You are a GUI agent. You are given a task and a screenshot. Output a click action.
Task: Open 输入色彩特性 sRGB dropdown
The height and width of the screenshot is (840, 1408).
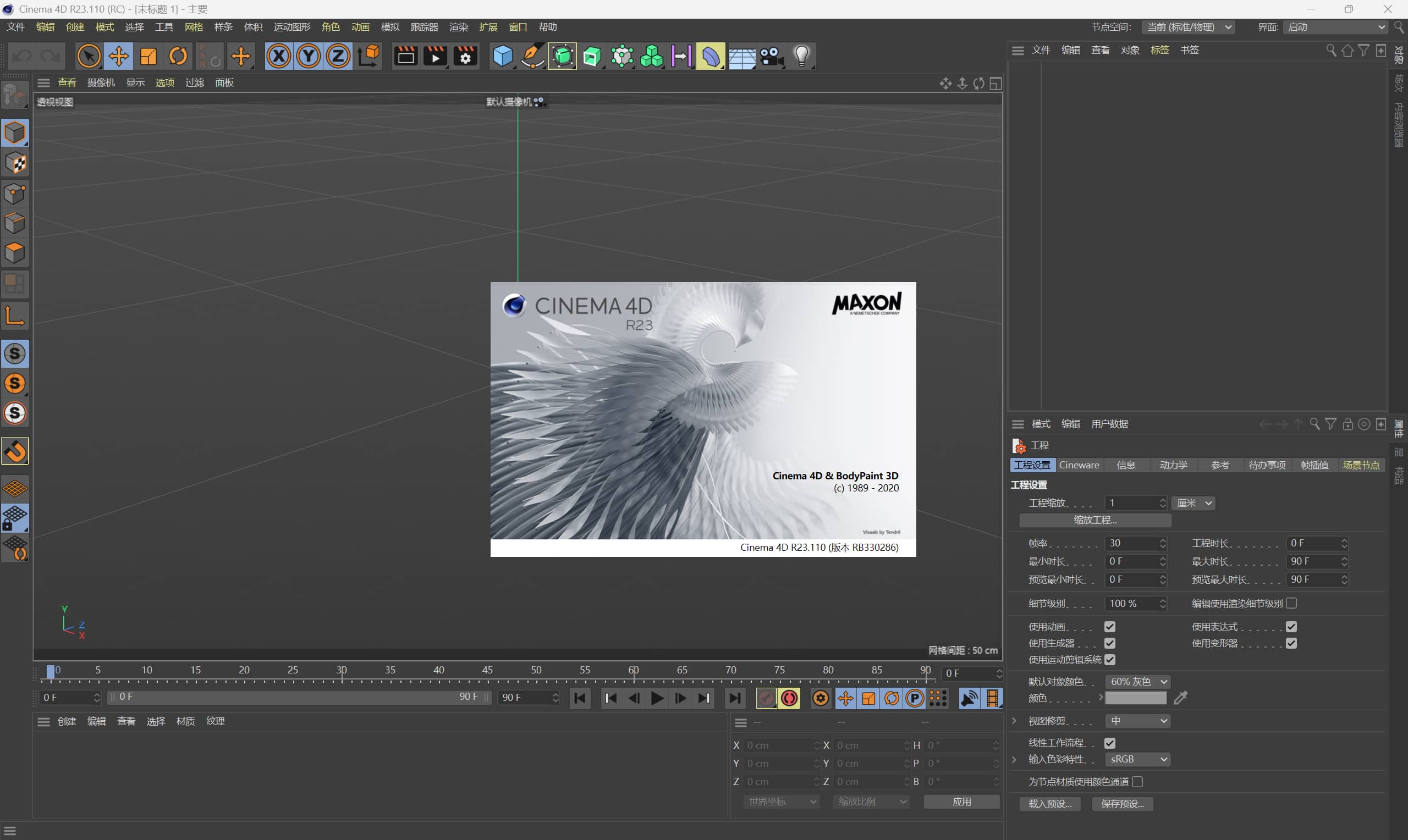click(1138, 759)
